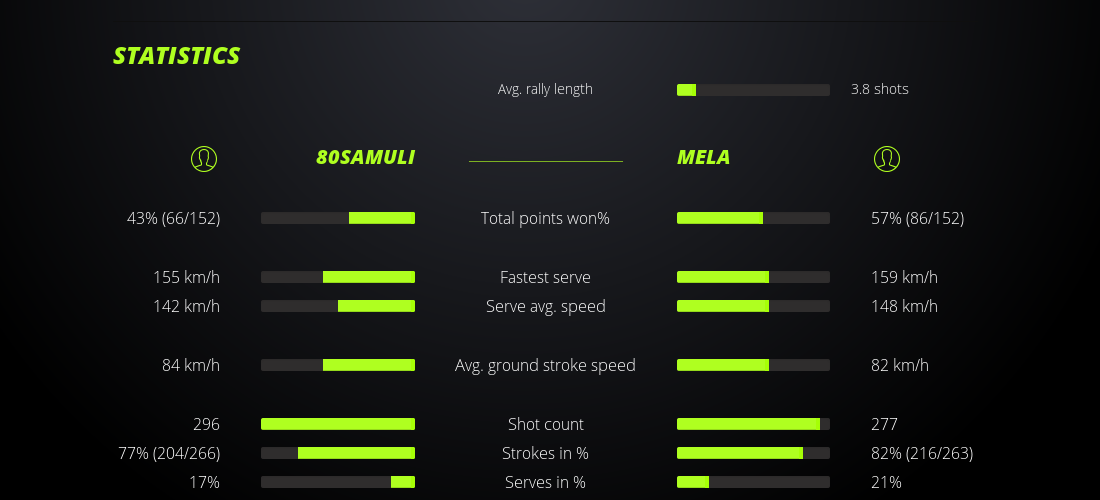Click 80SAMULI's Shot count bar

click(338, 424)
